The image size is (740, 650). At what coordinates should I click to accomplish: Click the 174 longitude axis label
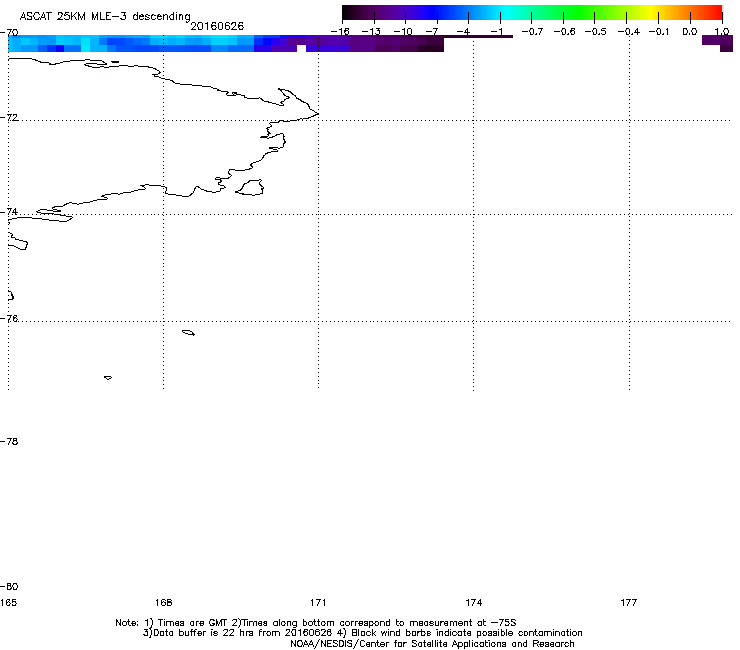(x=473, y=602)
